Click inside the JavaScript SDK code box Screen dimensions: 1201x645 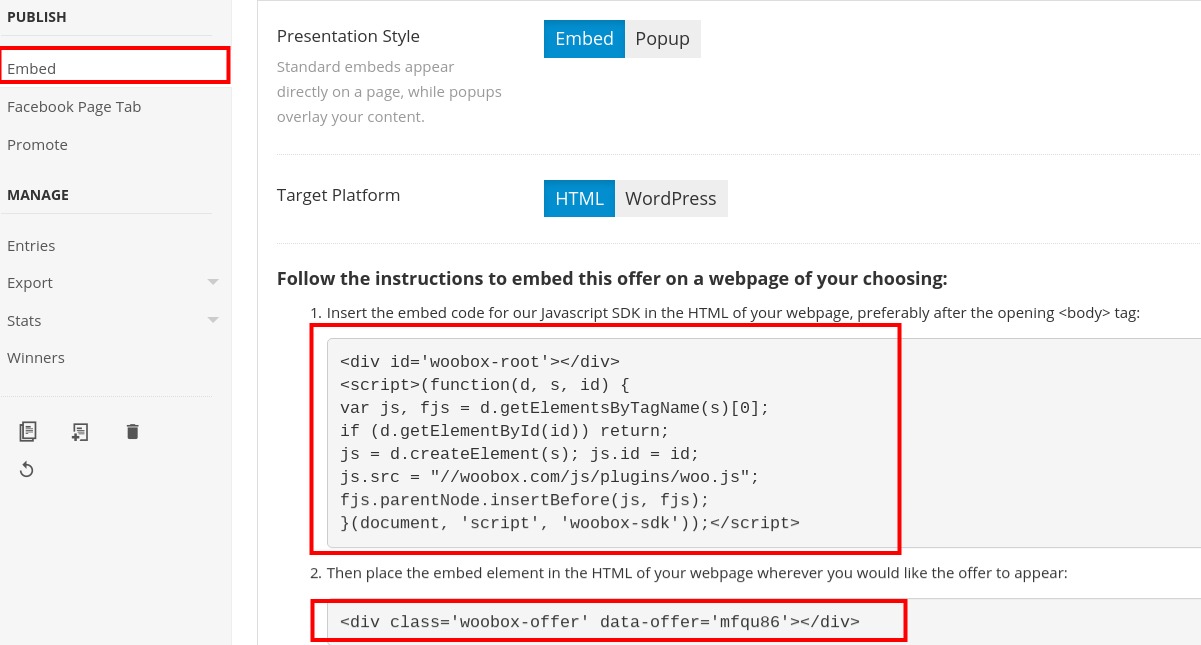(764, 442)
